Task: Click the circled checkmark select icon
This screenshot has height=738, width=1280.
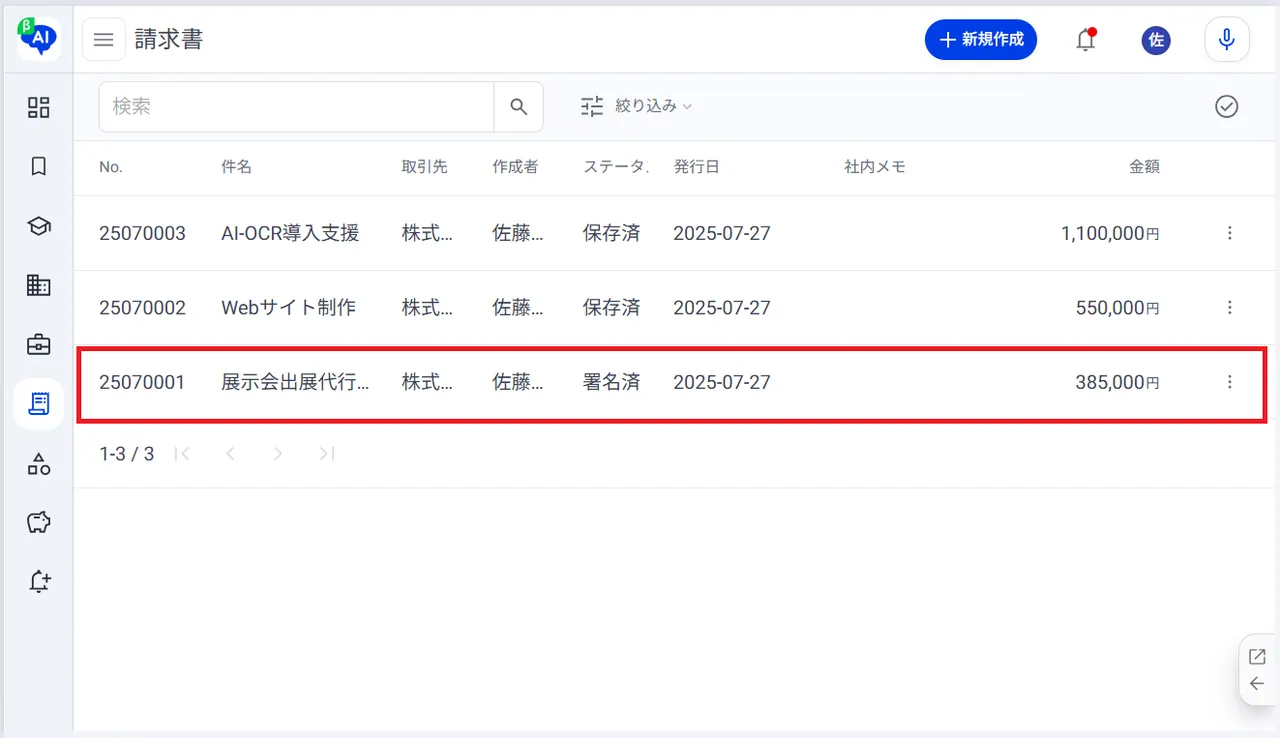Action: point(1227,107)
